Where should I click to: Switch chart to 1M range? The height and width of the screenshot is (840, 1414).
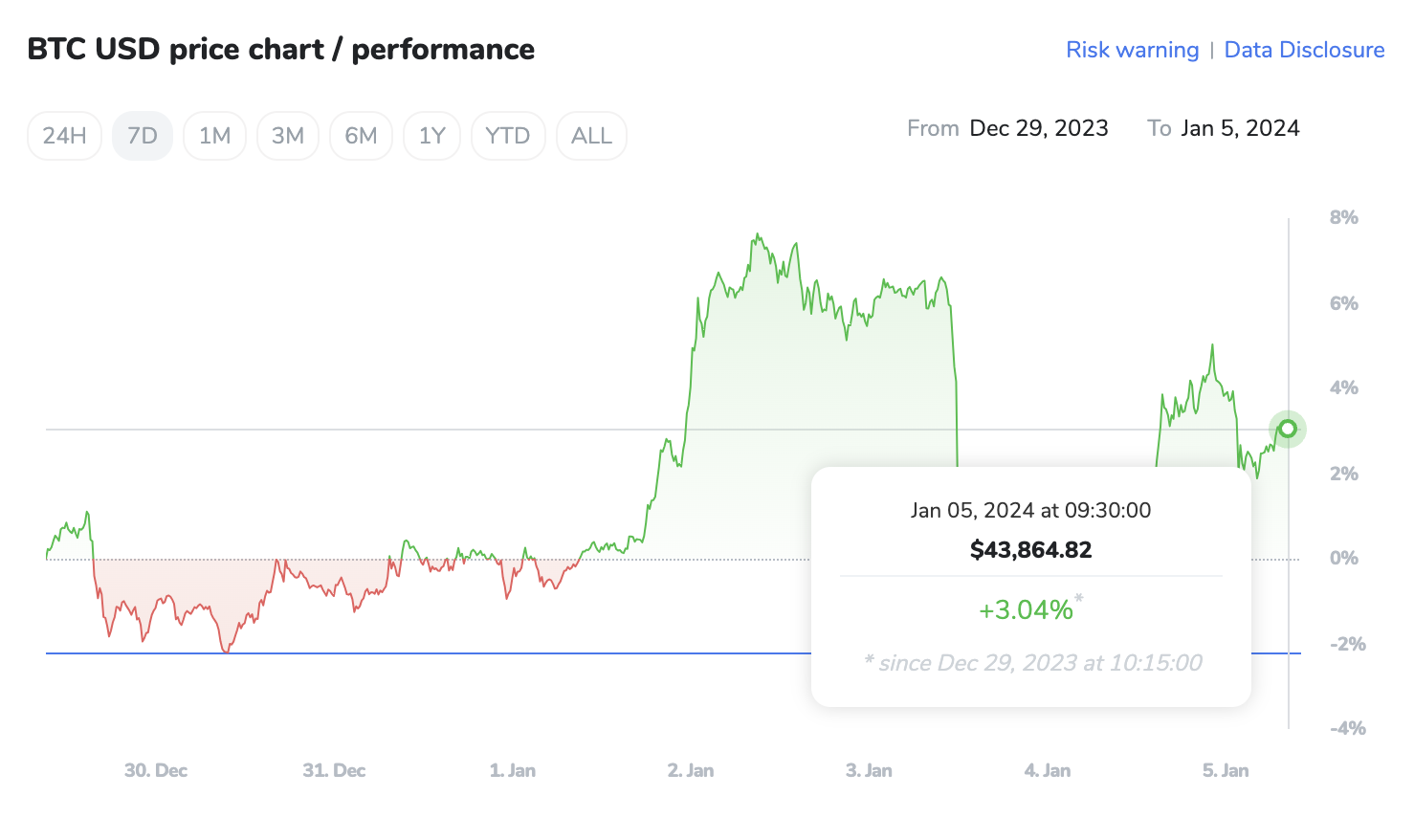(x=214, y=136)
